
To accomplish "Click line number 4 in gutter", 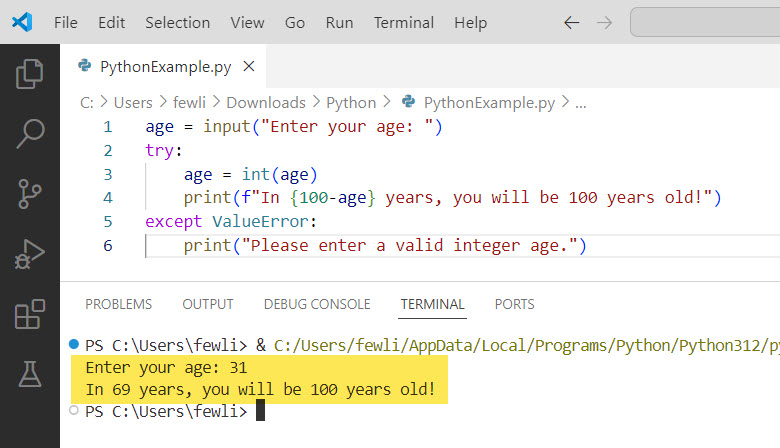I will 107,198.
